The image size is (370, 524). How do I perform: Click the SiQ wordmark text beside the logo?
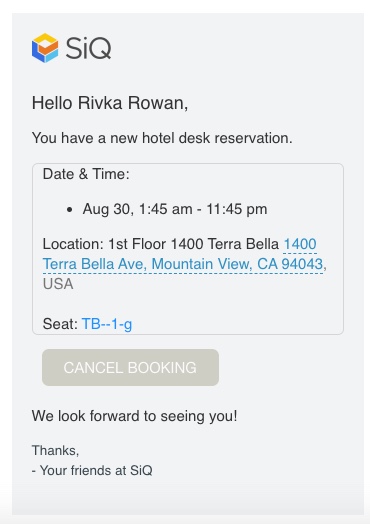pyautogui.click(x=88, y=48)
